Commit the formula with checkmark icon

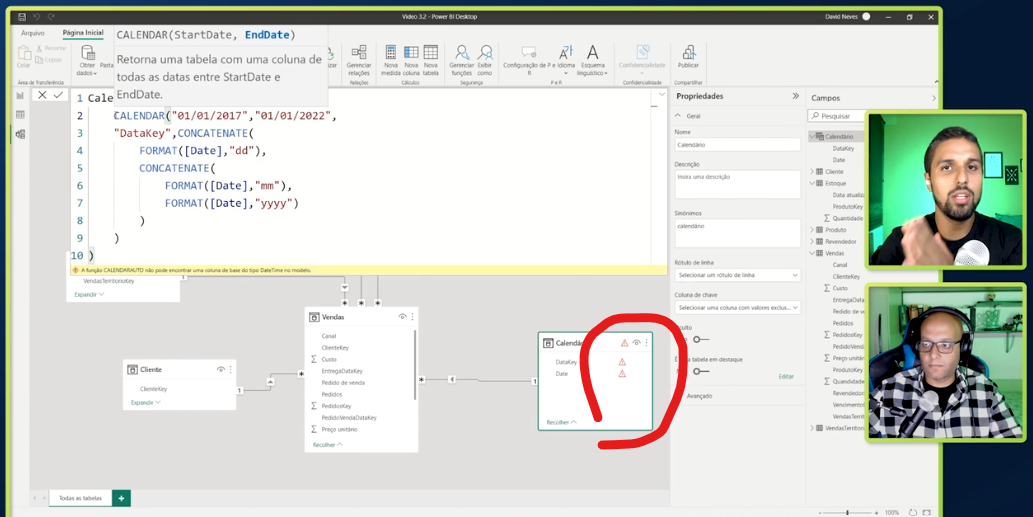(58, 95)
